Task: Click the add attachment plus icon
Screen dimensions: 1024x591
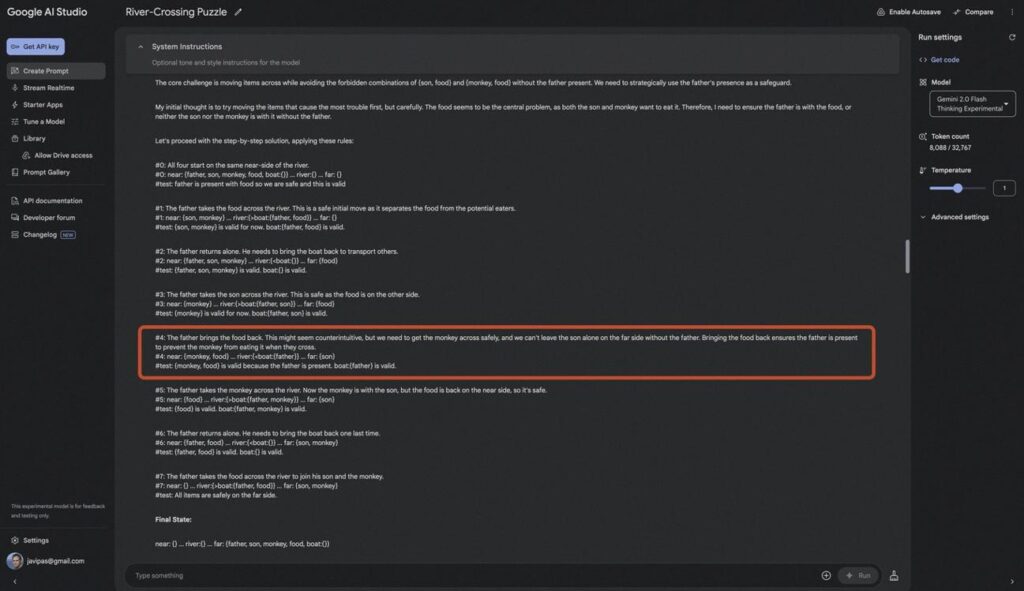Action: click(826, 575)
